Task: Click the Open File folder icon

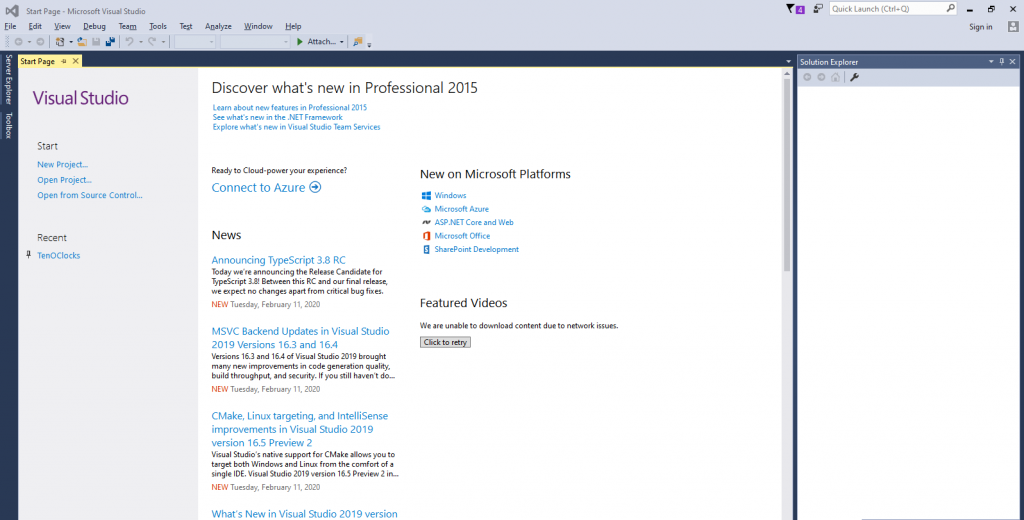Action: 82,42
